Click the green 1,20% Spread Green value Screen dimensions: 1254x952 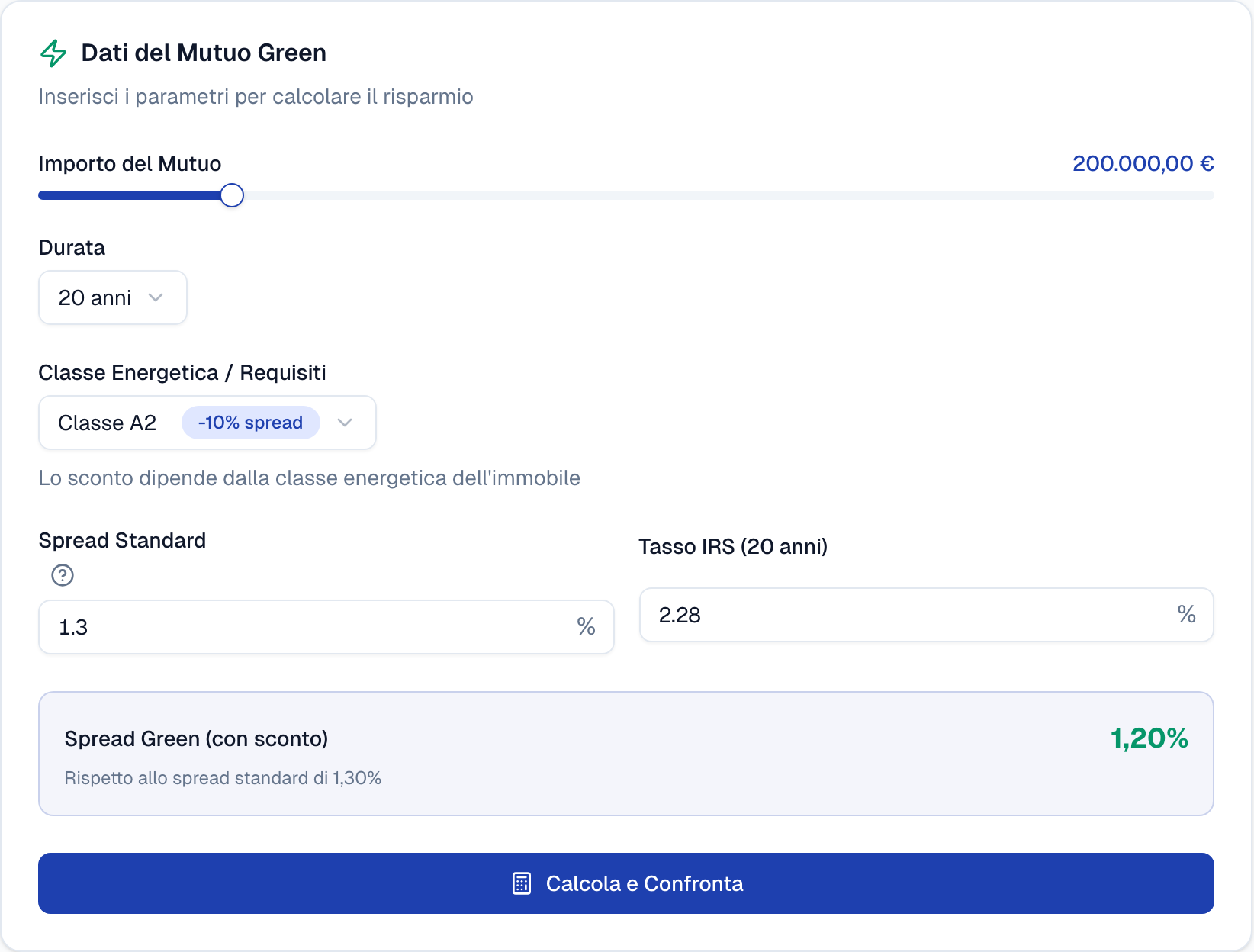[x=1149, y=738]
